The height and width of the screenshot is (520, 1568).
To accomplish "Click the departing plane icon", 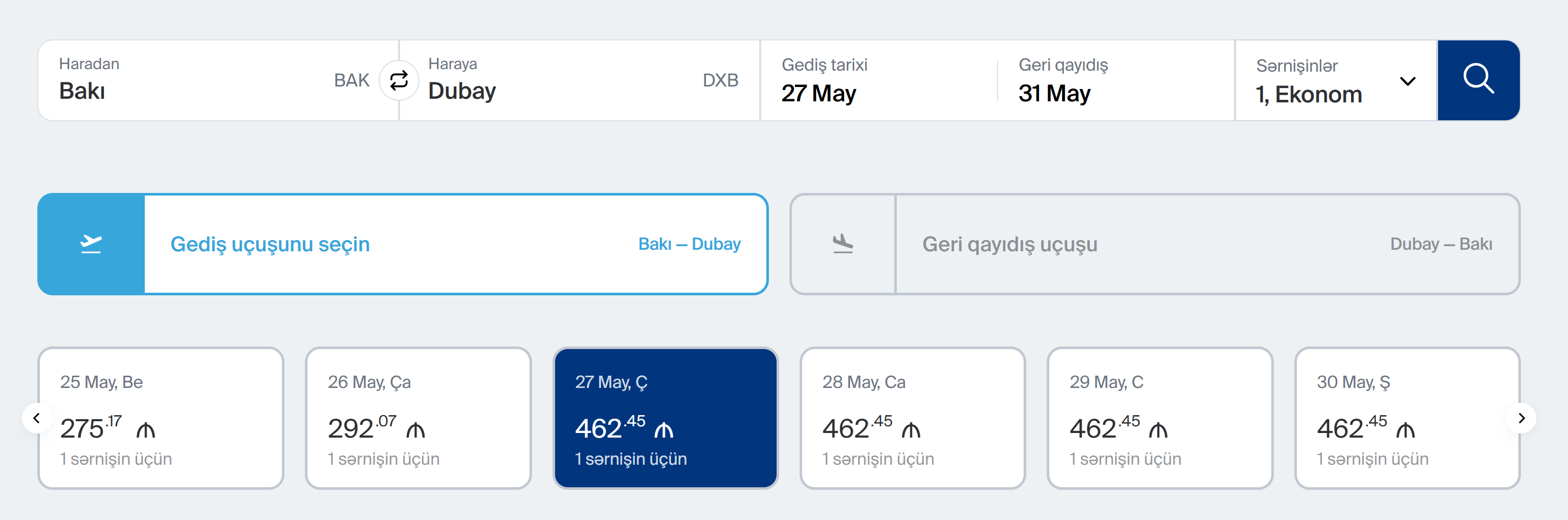I will pos(91,244).
